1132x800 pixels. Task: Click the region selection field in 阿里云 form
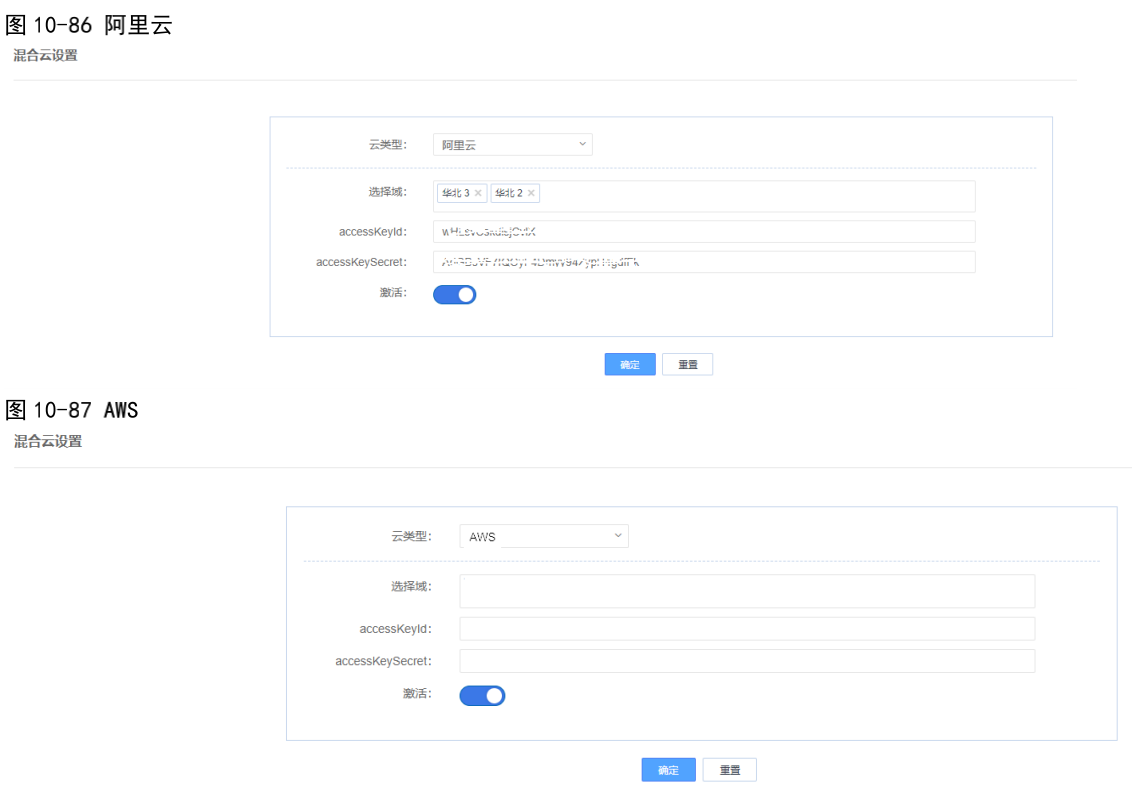click(x=704, y=196)
